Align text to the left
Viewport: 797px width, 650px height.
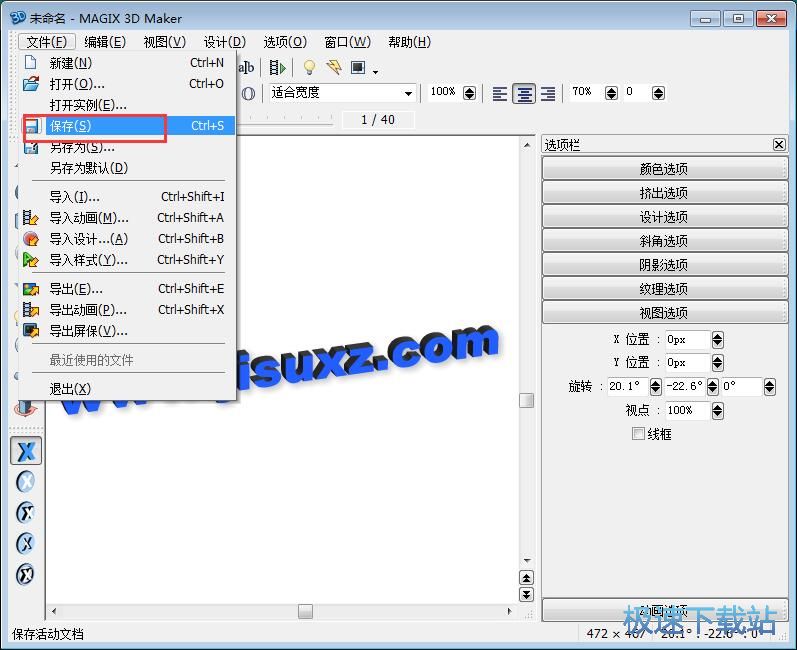(x=500, y=94)
